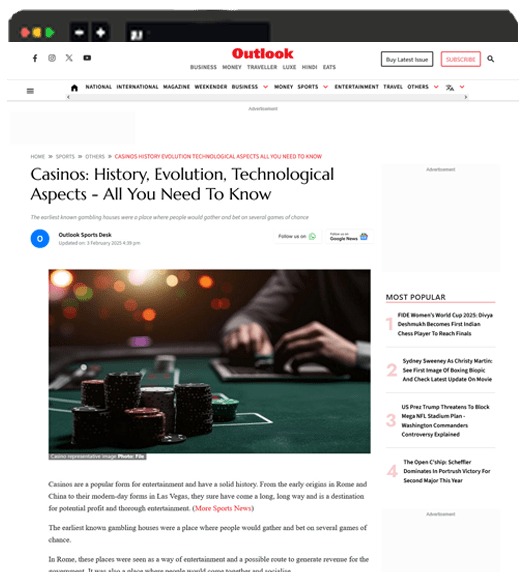This screenshot has width=524, height=572.
Task: Click the navigation bar horizontal scrollbar
Action: point(267,97)
